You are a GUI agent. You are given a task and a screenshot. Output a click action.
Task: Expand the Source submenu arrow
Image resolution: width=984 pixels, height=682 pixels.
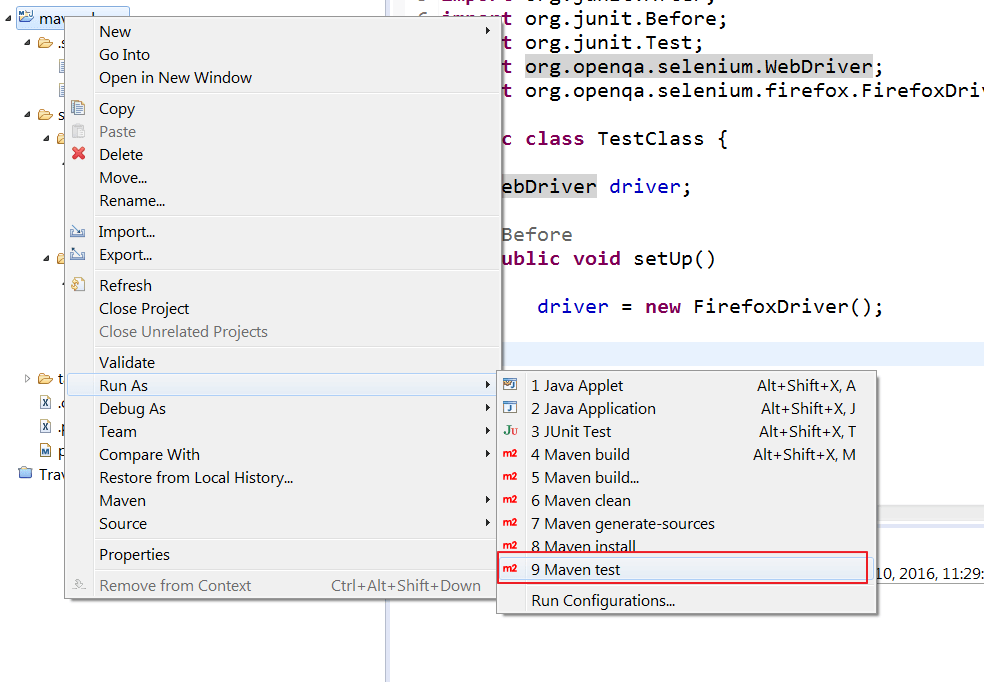[488, 523]
